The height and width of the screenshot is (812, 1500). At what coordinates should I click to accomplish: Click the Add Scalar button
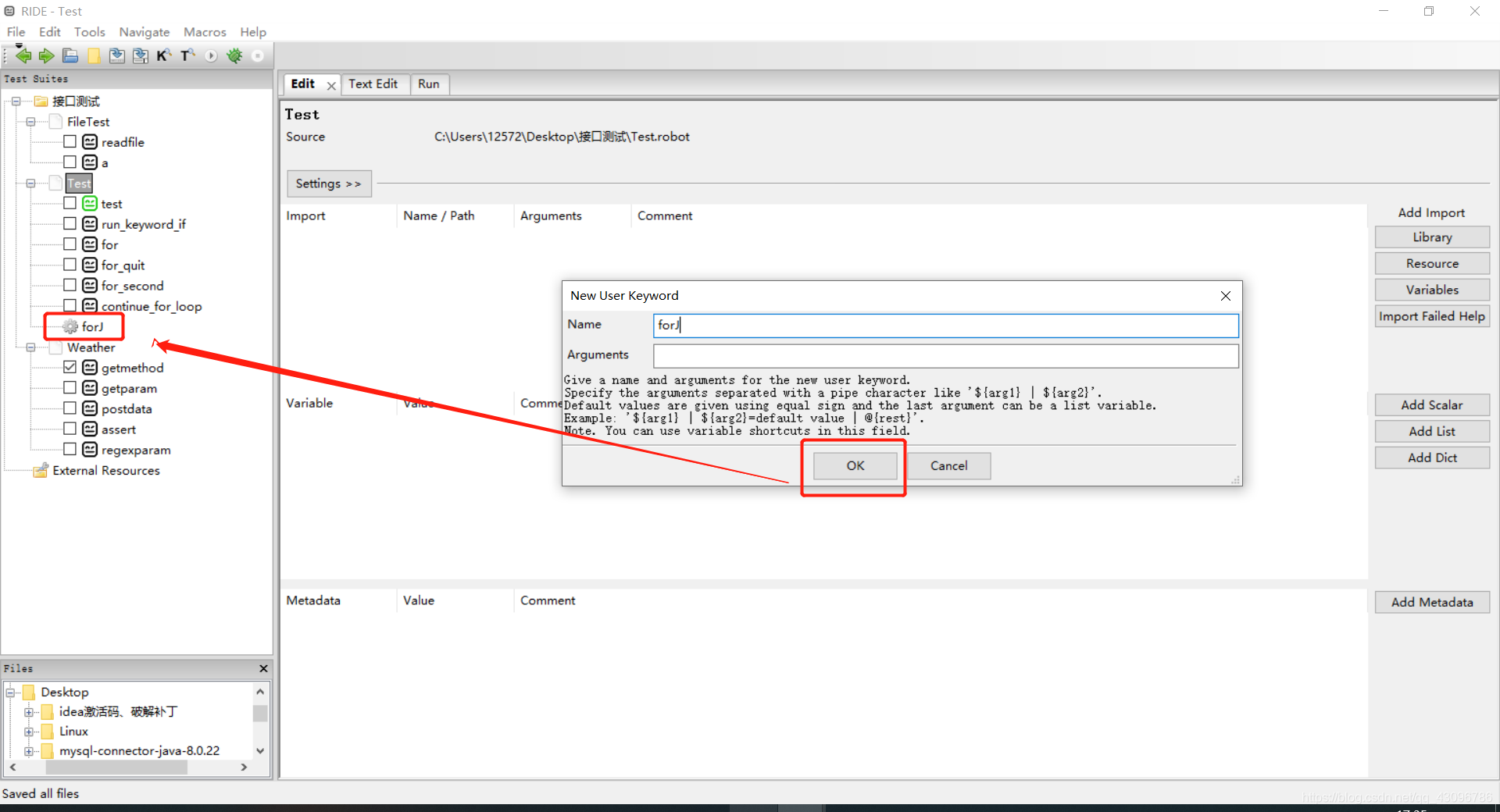1432,404
